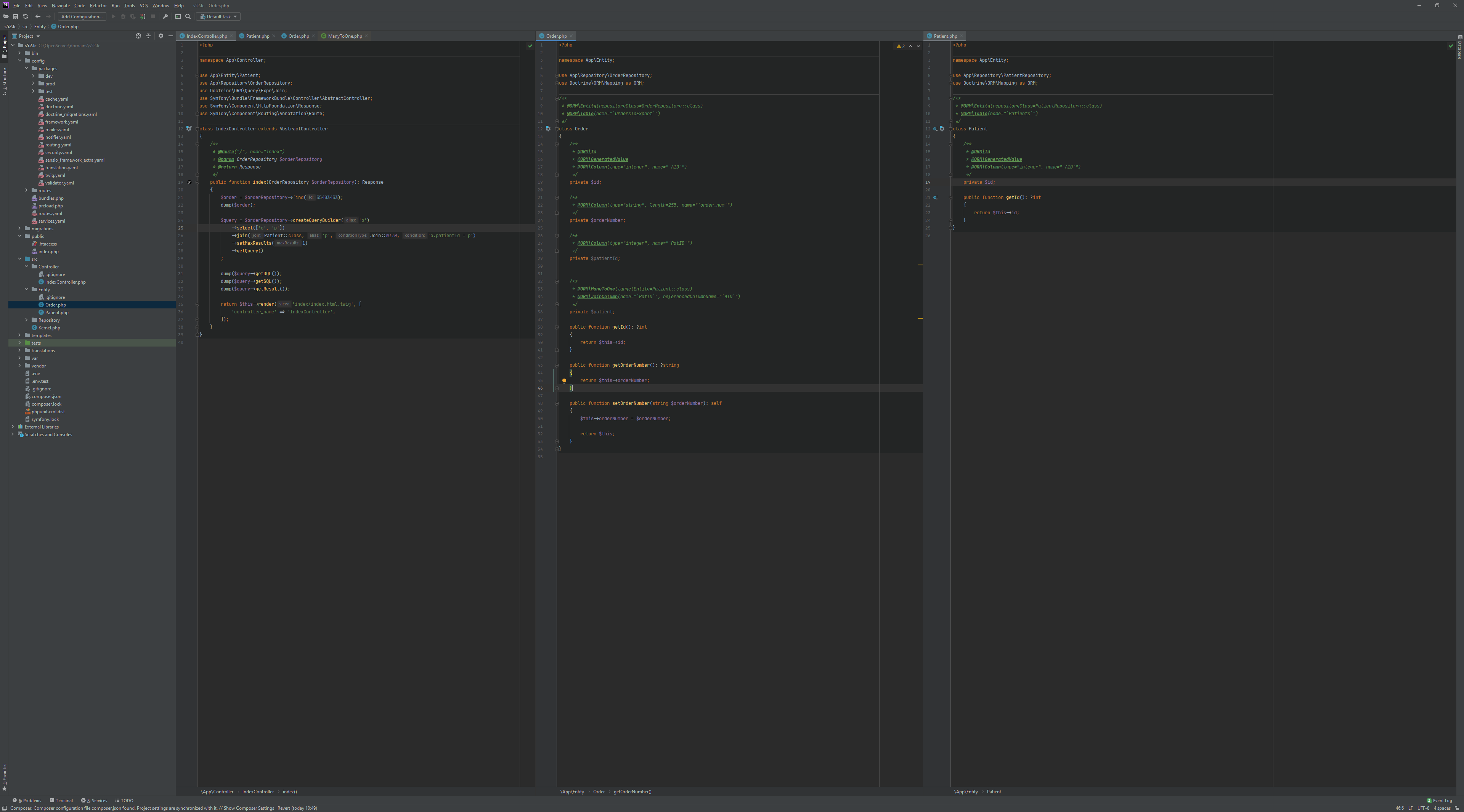Click the Save All toolbar icon
This screenshot has width=1464, height=812.
point(15,16)
